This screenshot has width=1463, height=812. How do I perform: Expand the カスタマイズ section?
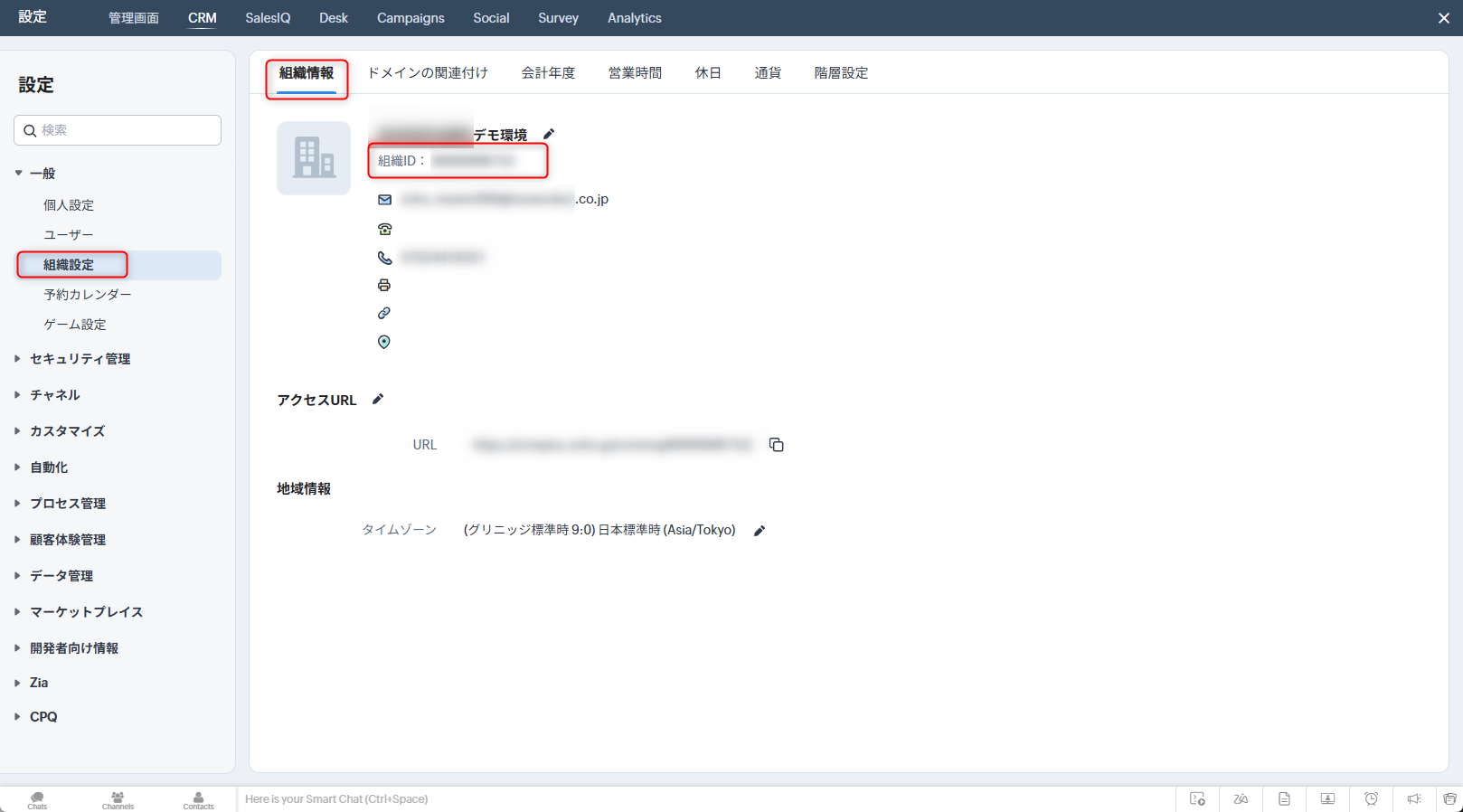click(x=67, y=431)
